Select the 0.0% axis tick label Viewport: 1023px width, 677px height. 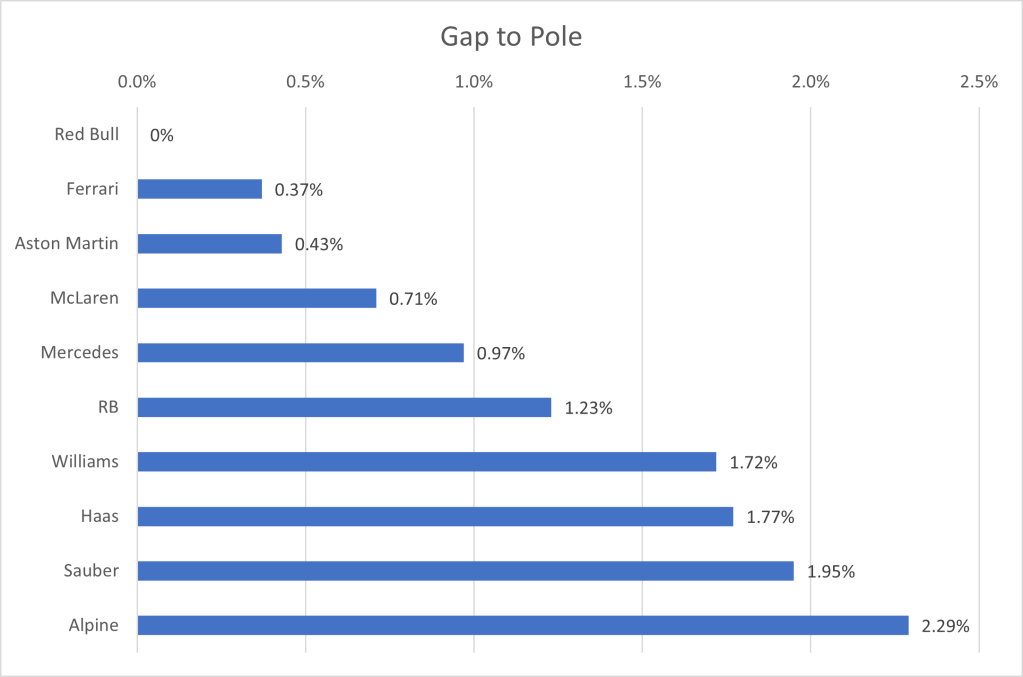(137, 82)
